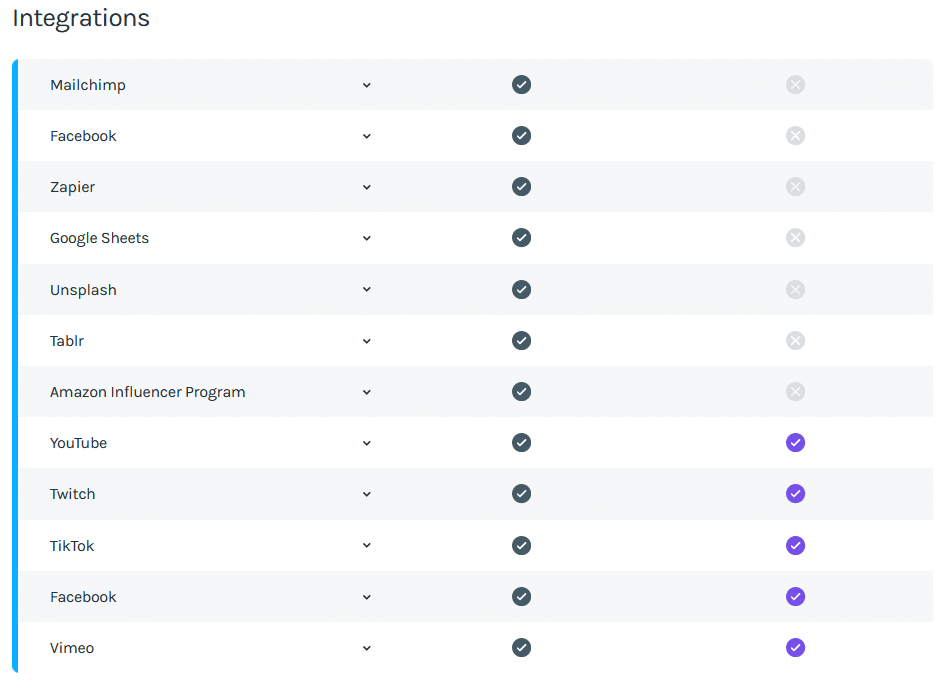
Task: Expand the Vimeo row chevron
Action: coord(367,648)
